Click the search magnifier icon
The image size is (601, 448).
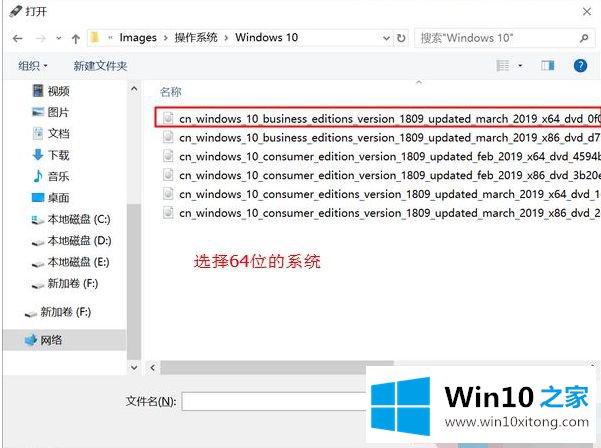coord(584,38)
